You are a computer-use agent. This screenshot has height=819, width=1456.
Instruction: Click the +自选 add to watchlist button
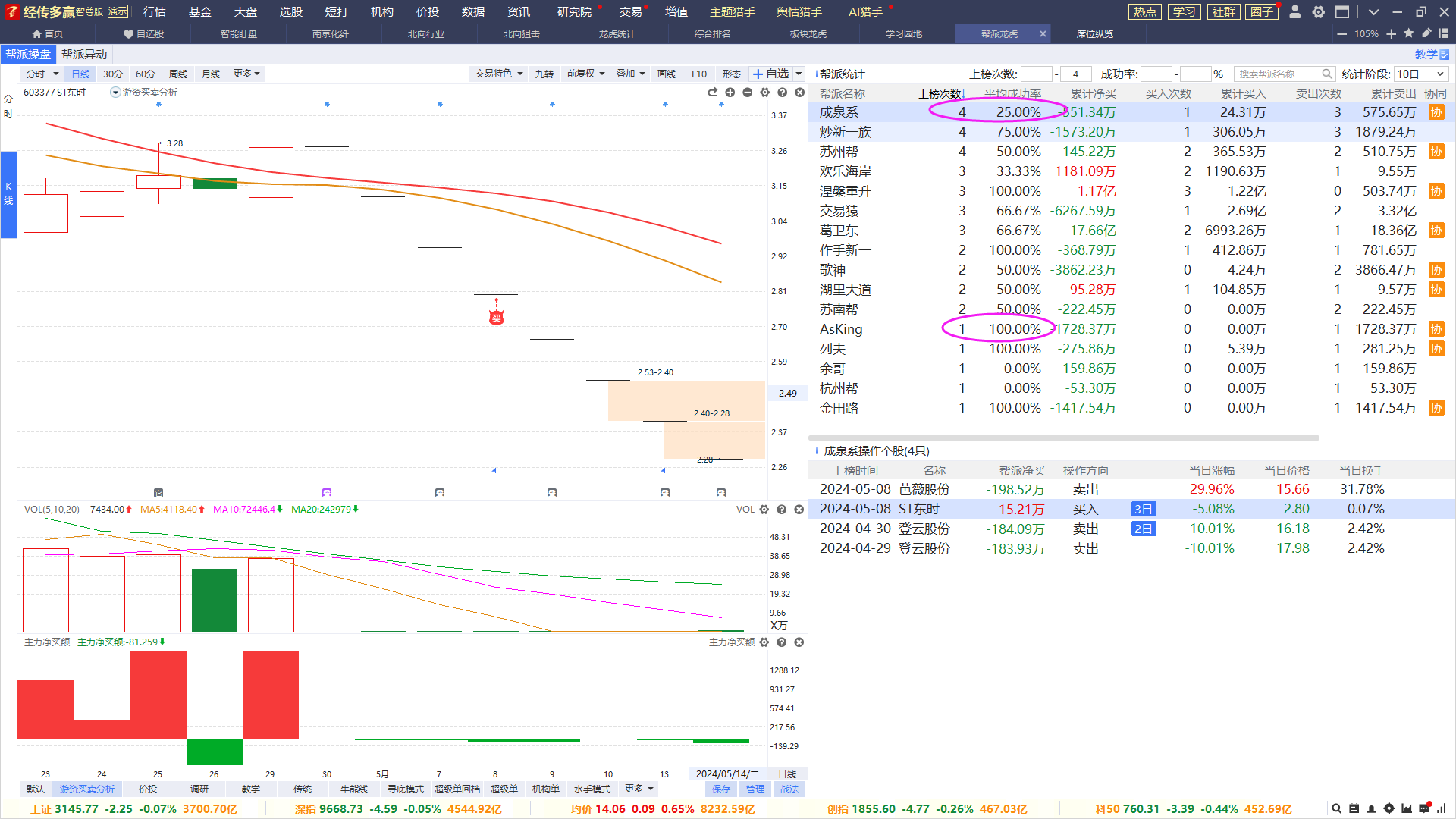[x=771, y=74]
